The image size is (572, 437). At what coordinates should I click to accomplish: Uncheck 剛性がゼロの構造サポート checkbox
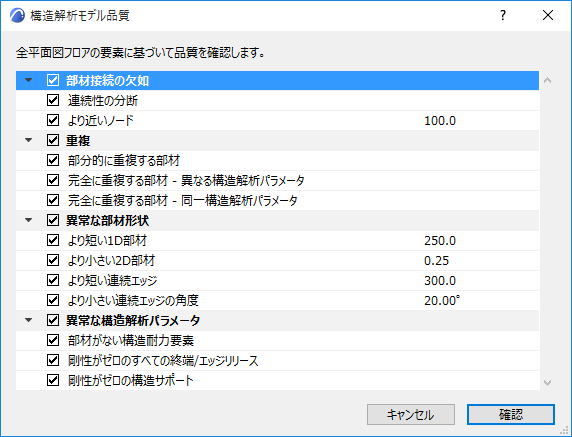(53, 380)
